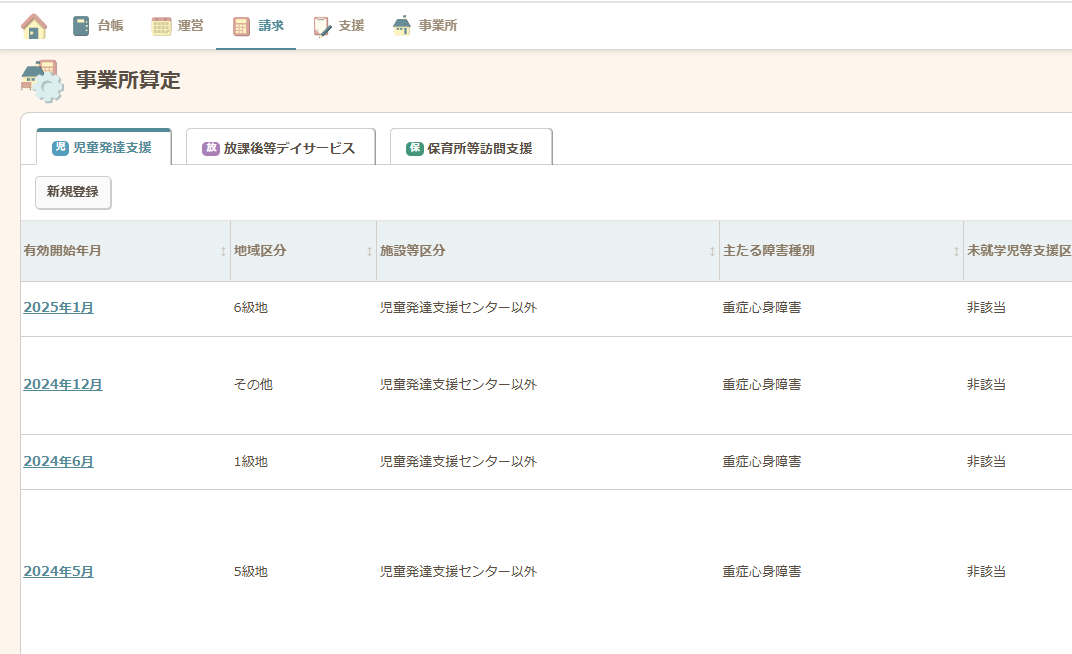Screen dimensions: 1072x654
Task: Open the 2024年5月 record link
Action: 58,572
